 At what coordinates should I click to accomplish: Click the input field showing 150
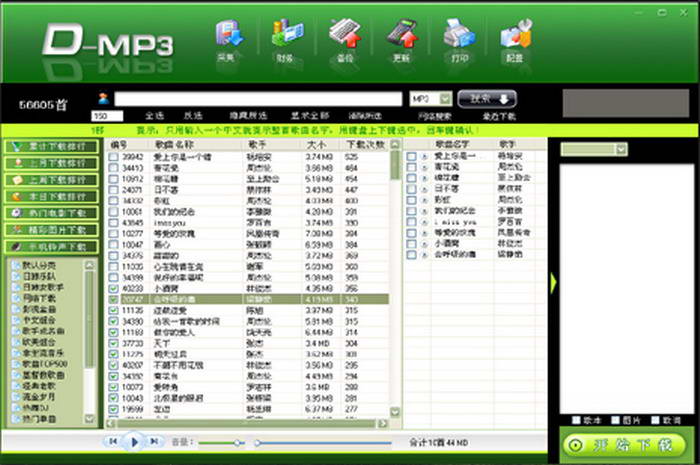tap(107, 116)
